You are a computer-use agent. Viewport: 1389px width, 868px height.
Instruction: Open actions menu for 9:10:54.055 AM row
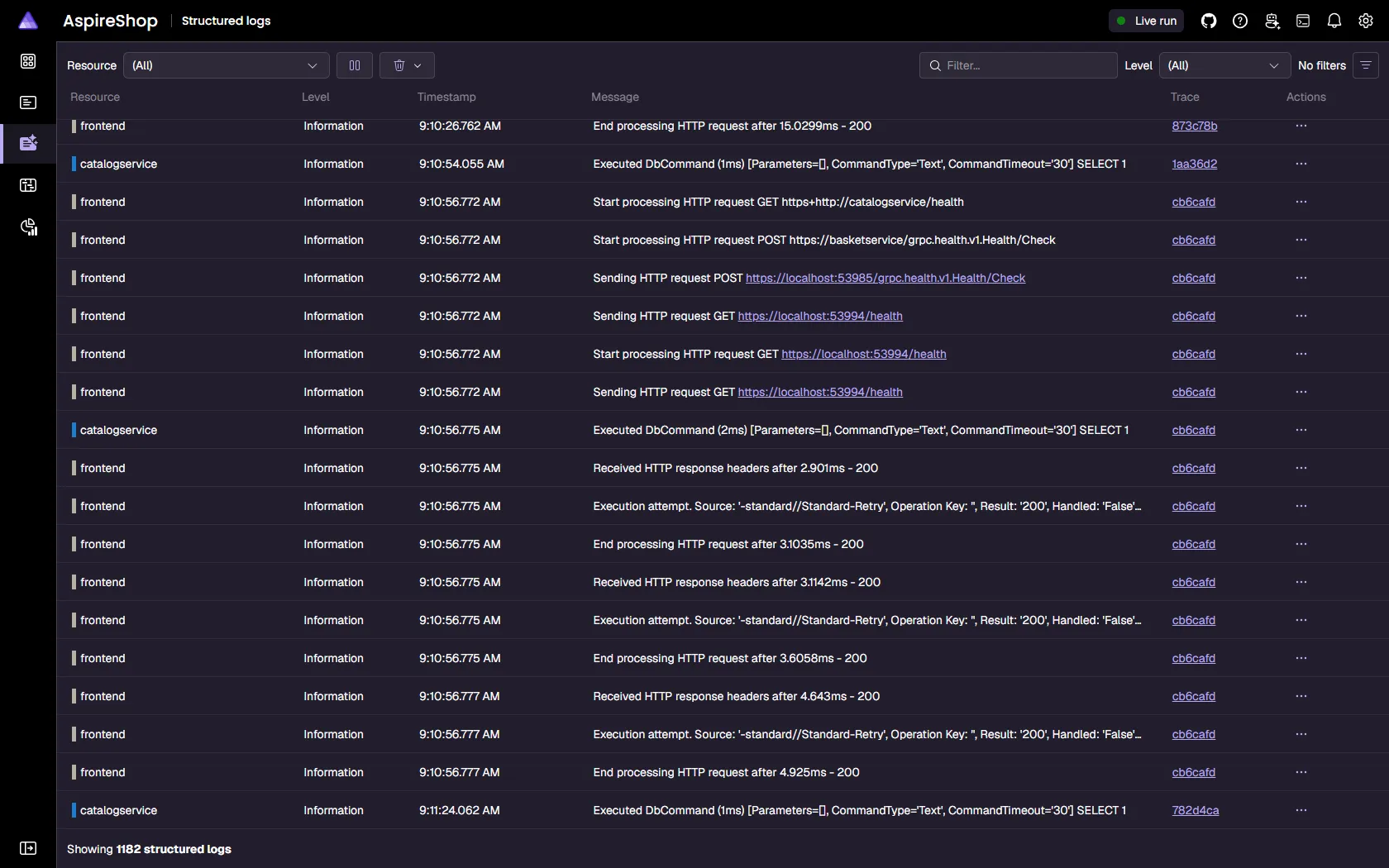(x=1301, y=164)
